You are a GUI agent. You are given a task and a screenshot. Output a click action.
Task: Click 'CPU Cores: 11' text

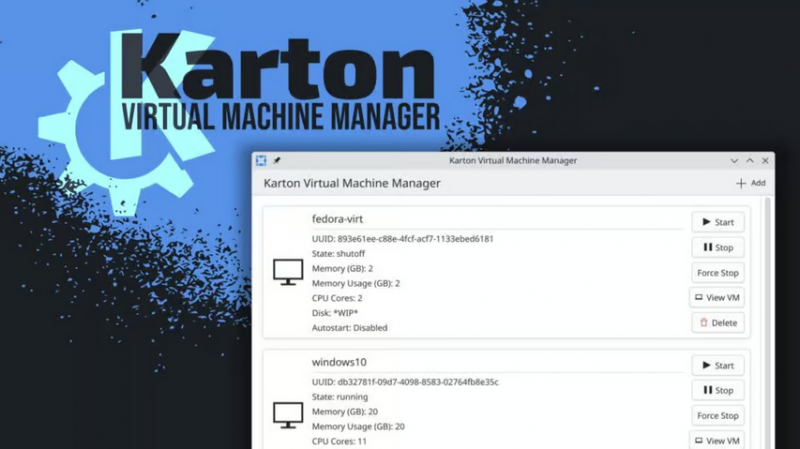point(339,441)
